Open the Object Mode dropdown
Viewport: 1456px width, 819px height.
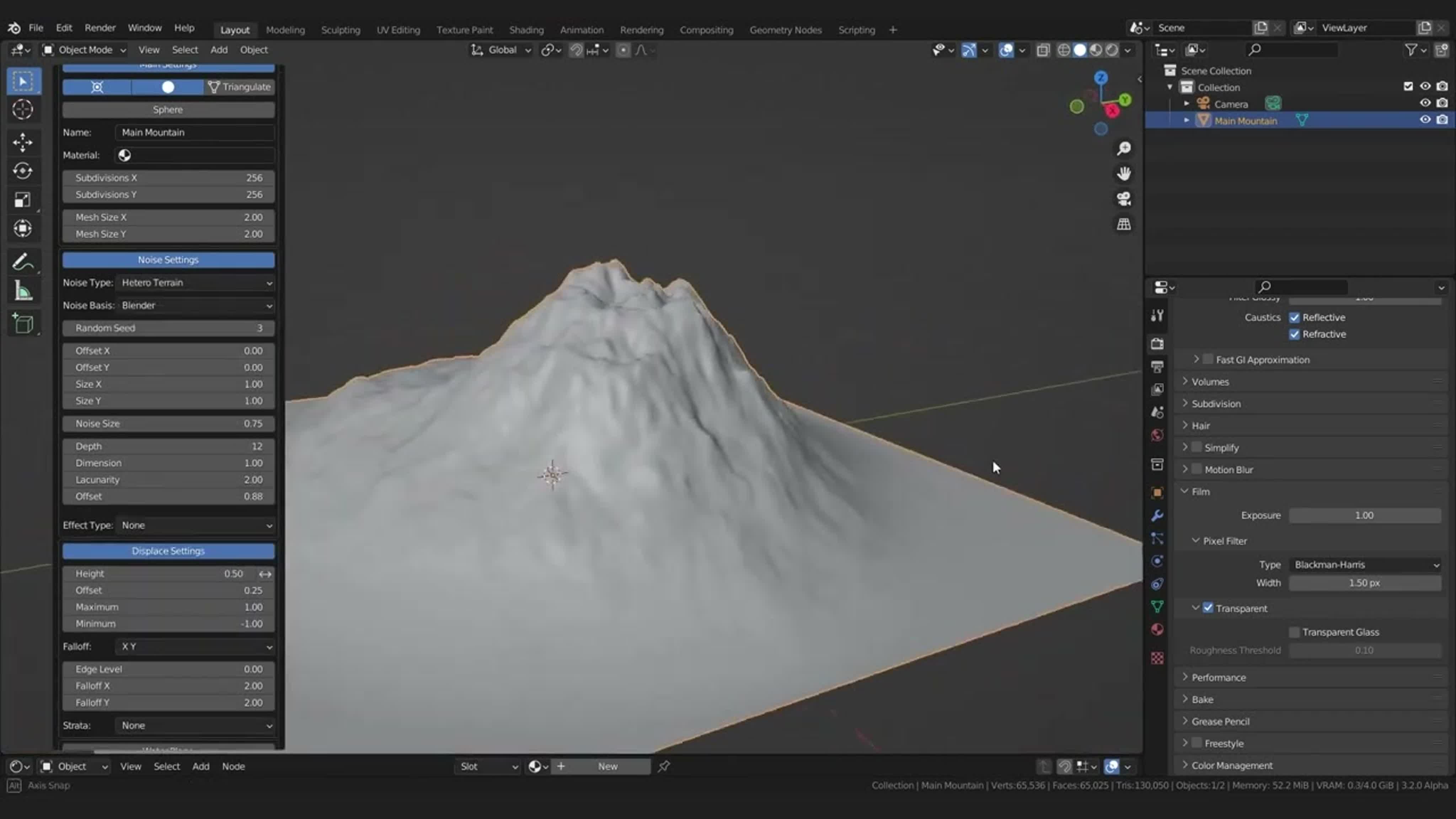click(84, 50)
